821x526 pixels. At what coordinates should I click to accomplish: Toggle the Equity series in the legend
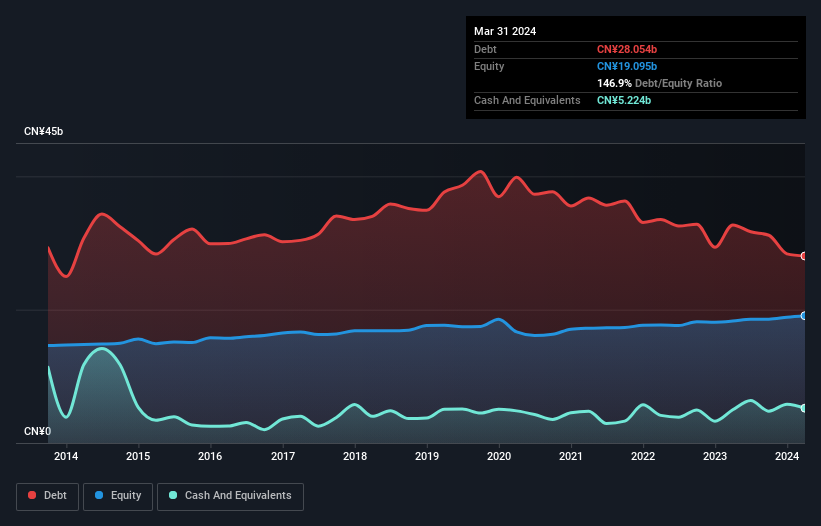pos(119,496)
